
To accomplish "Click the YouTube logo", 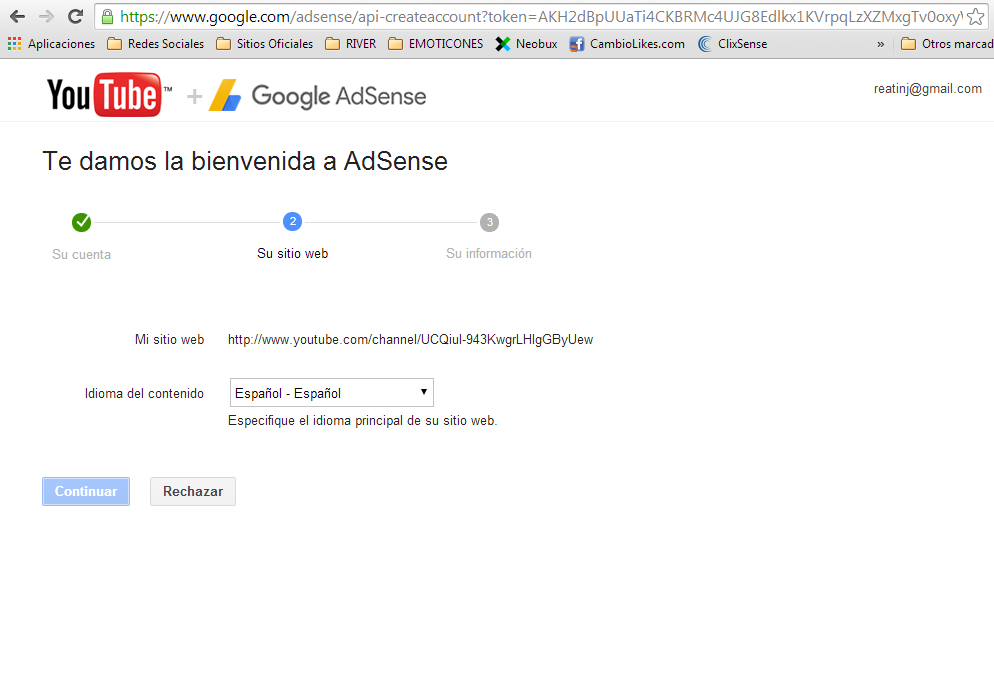I will tap(109, 95).
